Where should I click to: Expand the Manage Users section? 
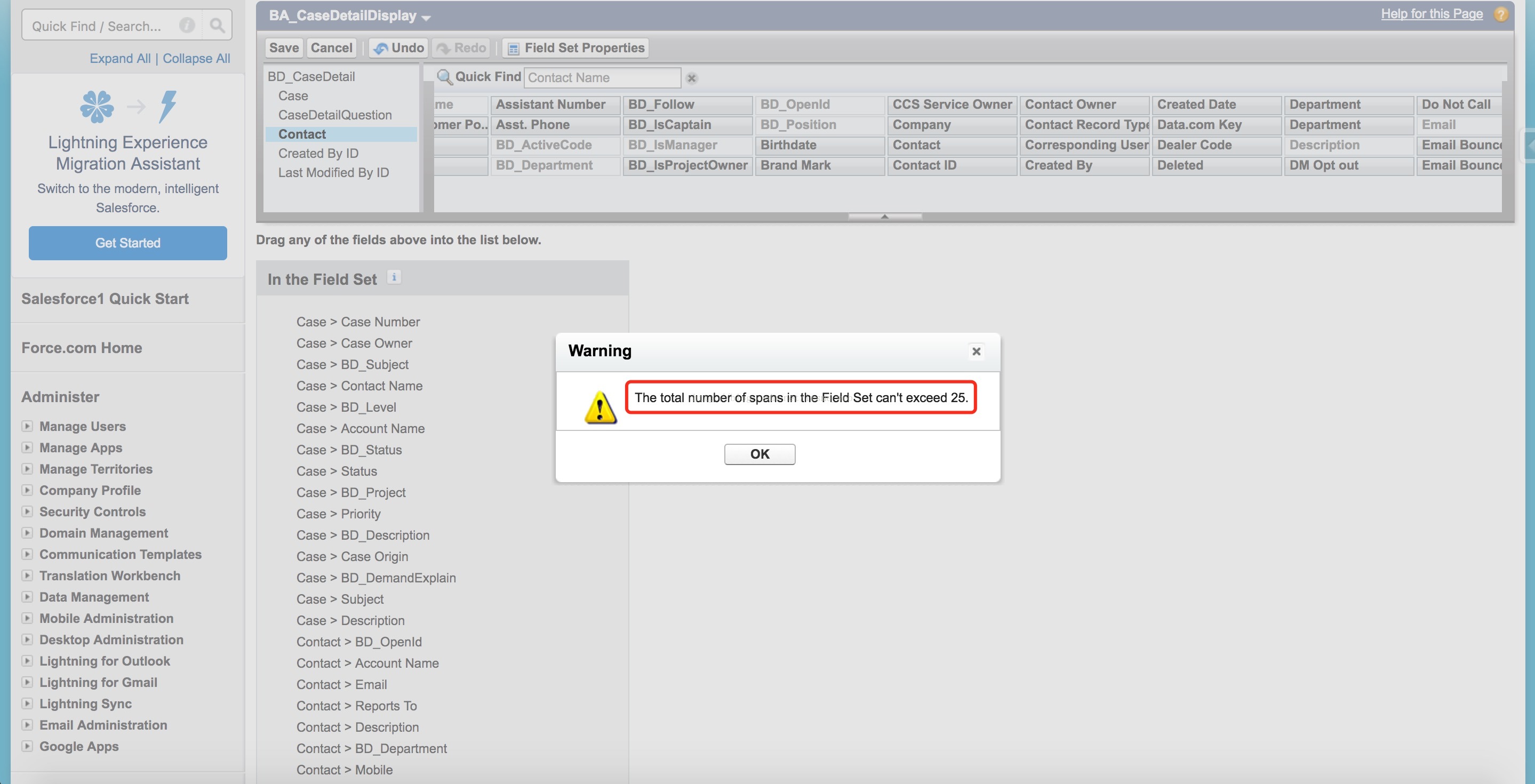[x=27, y=426]
